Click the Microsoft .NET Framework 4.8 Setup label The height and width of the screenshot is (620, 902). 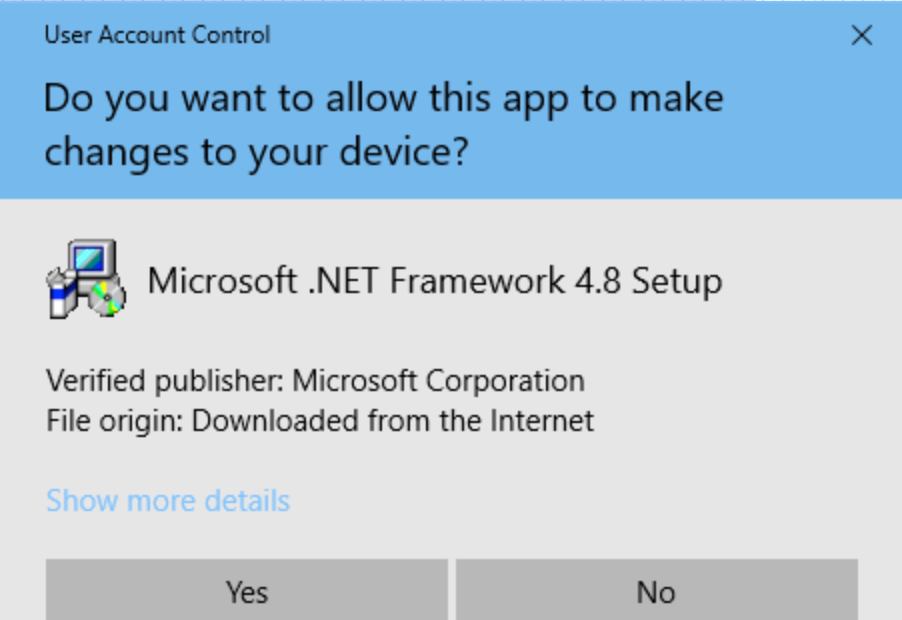[435, 281]
